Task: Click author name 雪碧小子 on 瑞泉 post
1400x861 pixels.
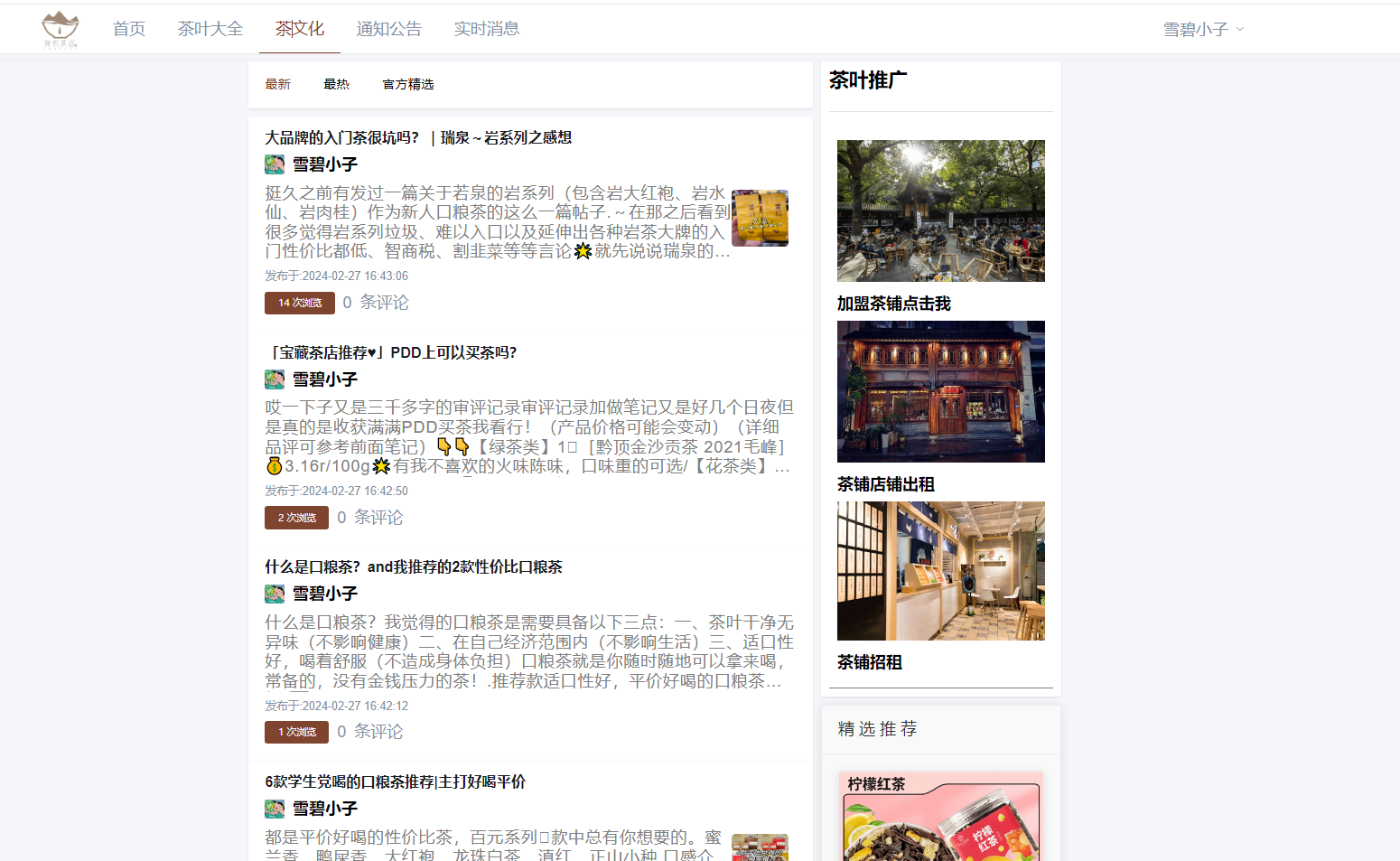Action: 325,164
